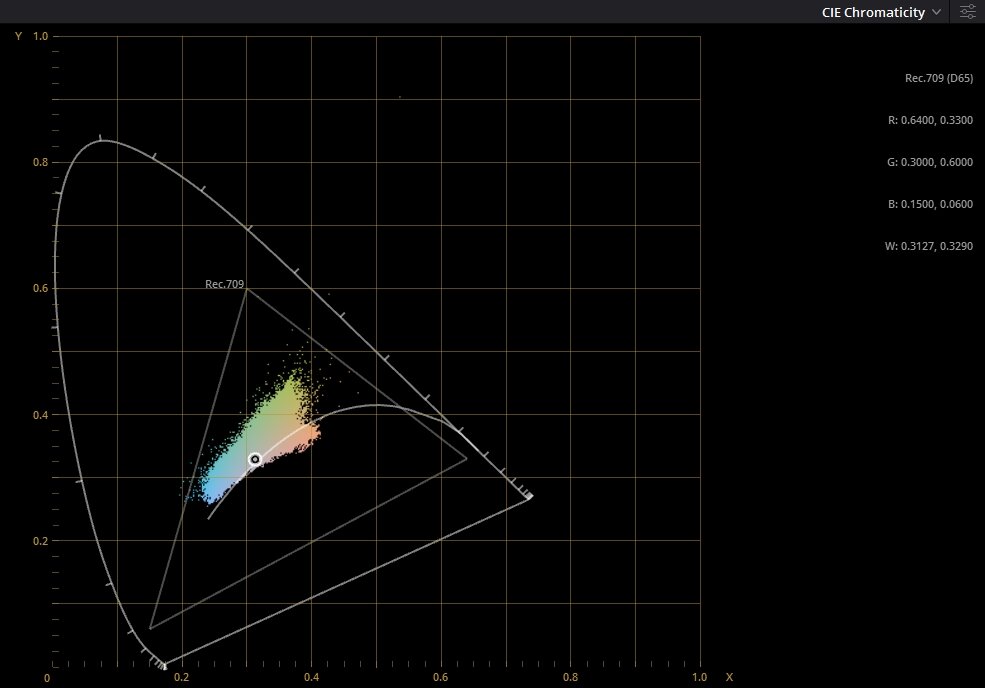Click the white point marker circle
Image resolution: width=985 pixels, height=688 pixels.
254,459
